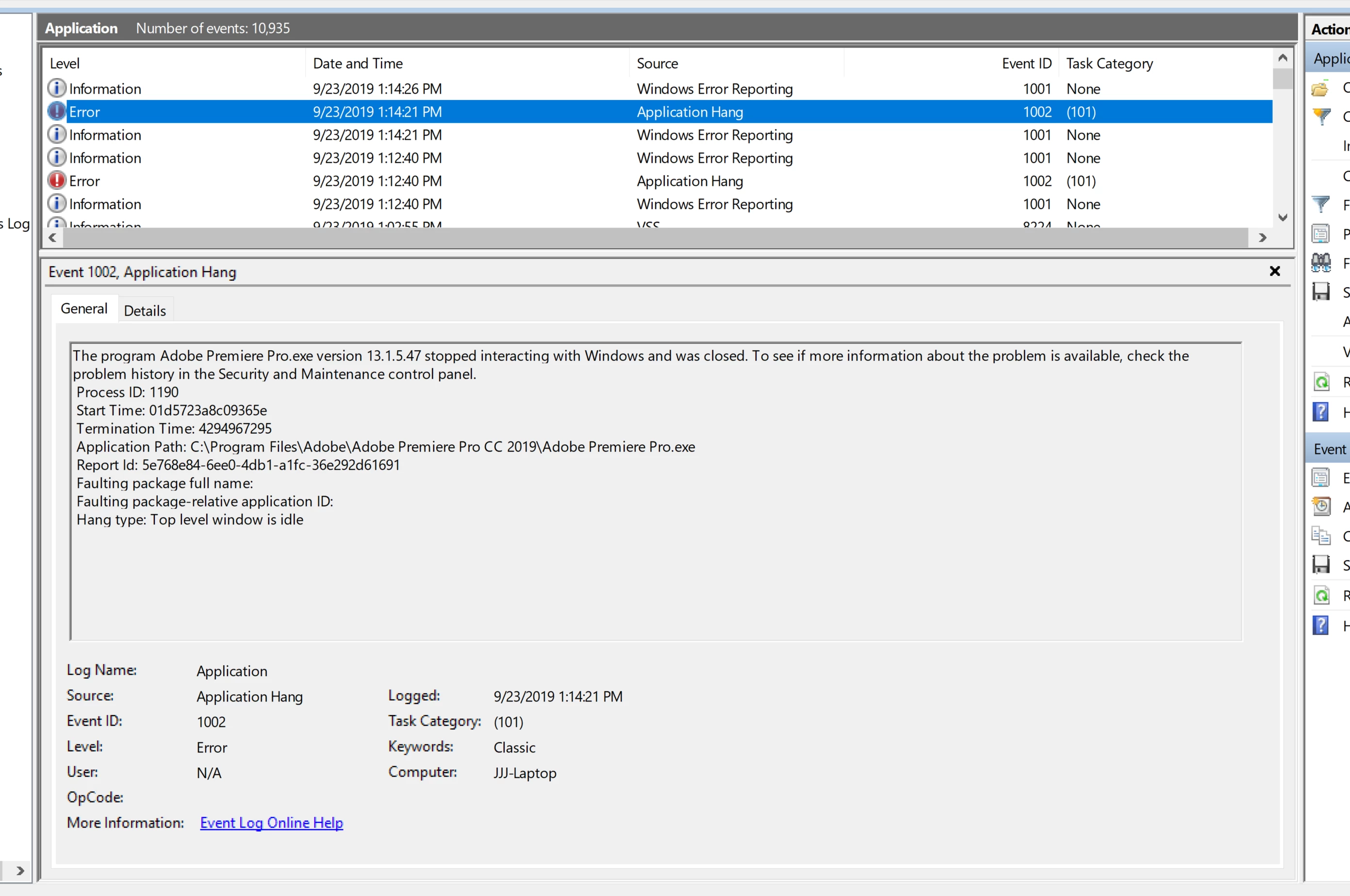
Task: Close the Event 1002 preview pane
Action: click(1275, 272)
